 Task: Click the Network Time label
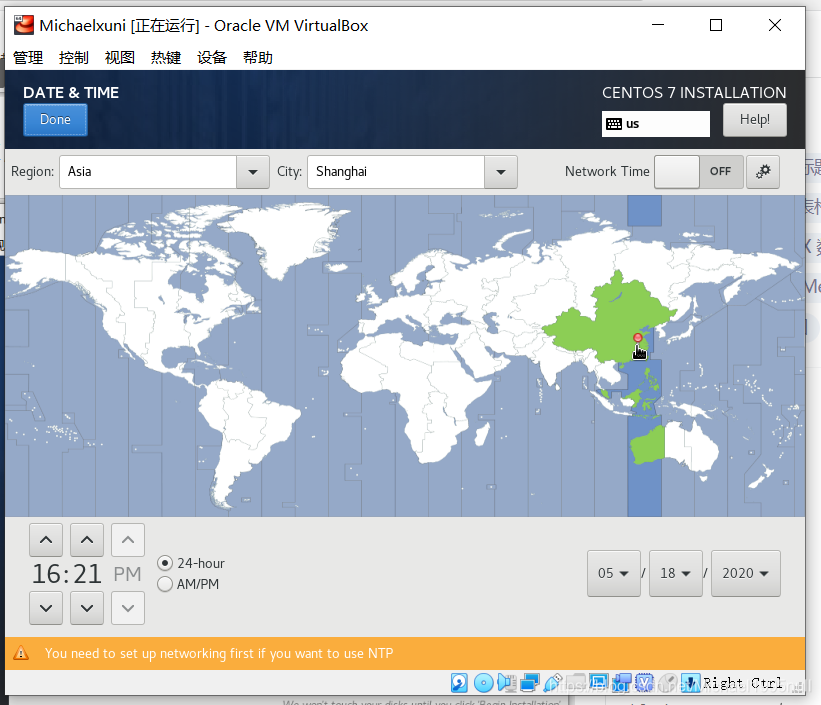tap(607, 171)
